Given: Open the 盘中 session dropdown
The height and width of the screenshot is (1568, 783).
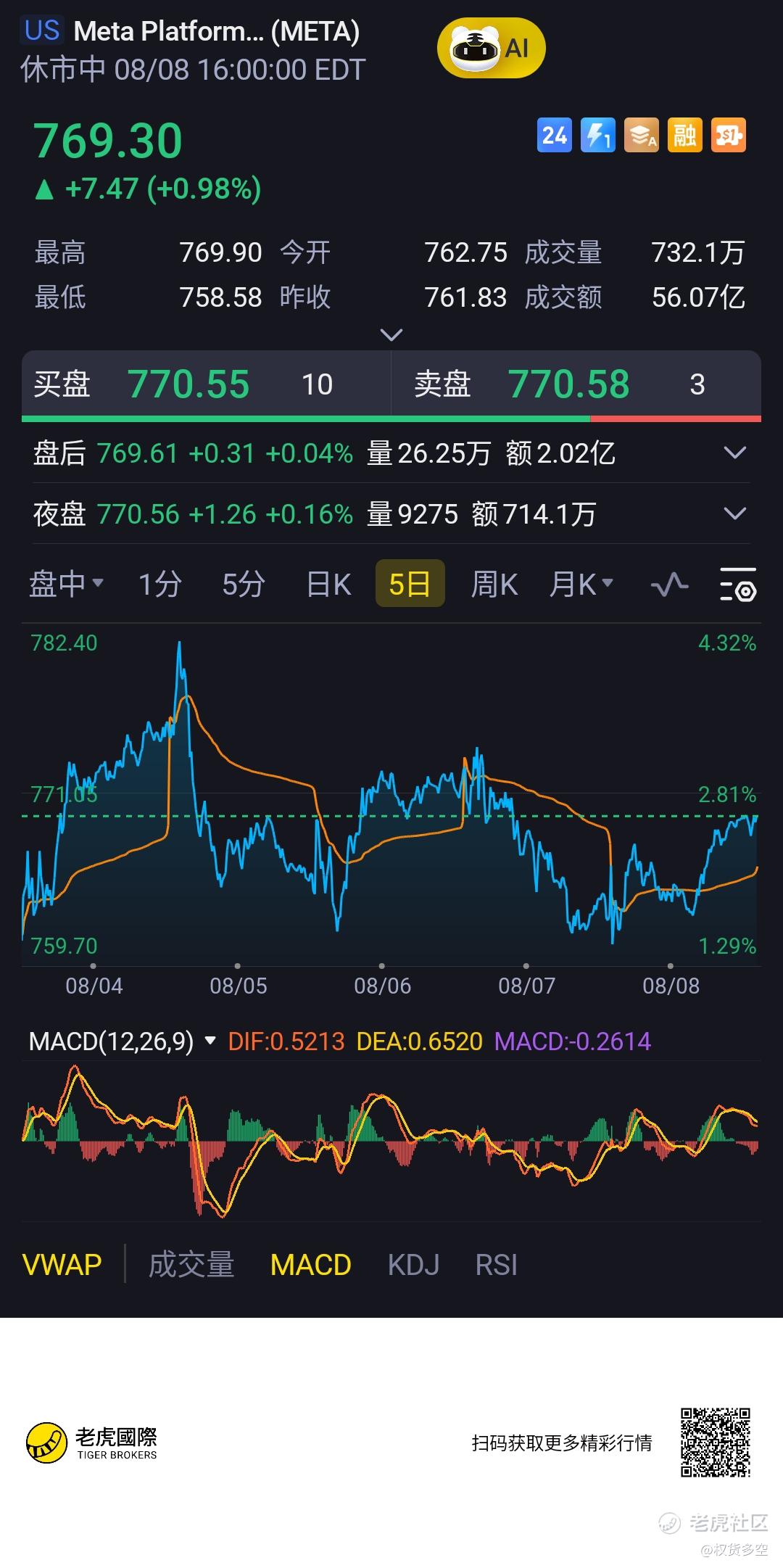Looking at the screenshot, I should [x=66, y=584].
